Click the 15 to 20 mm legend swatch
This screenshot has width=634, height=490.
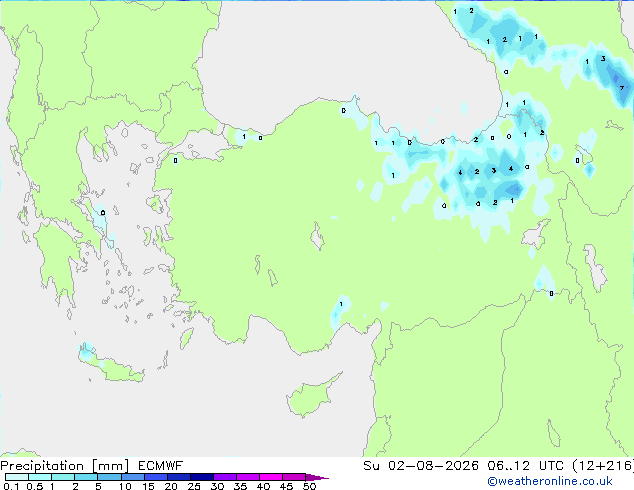point(155,477)
